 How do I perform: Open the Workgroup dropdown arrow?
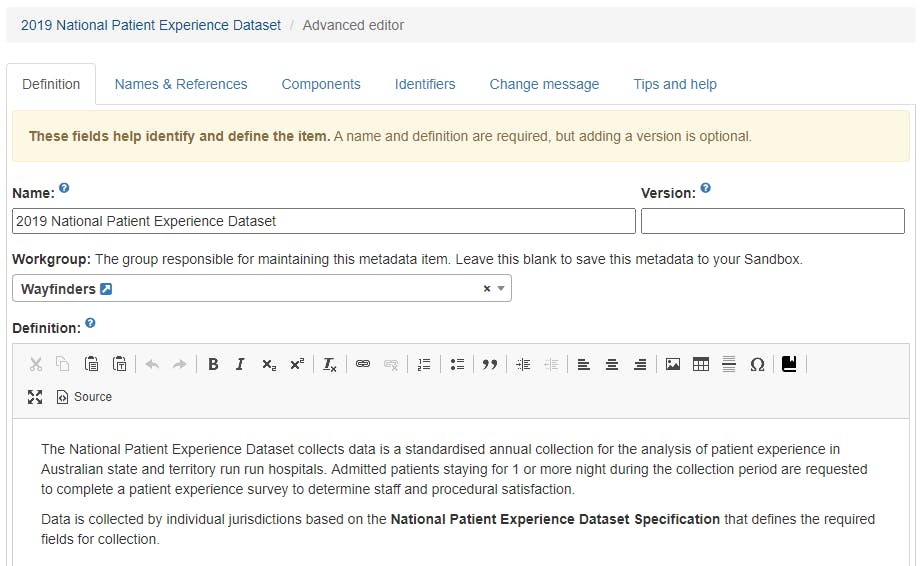coord(501,289)
